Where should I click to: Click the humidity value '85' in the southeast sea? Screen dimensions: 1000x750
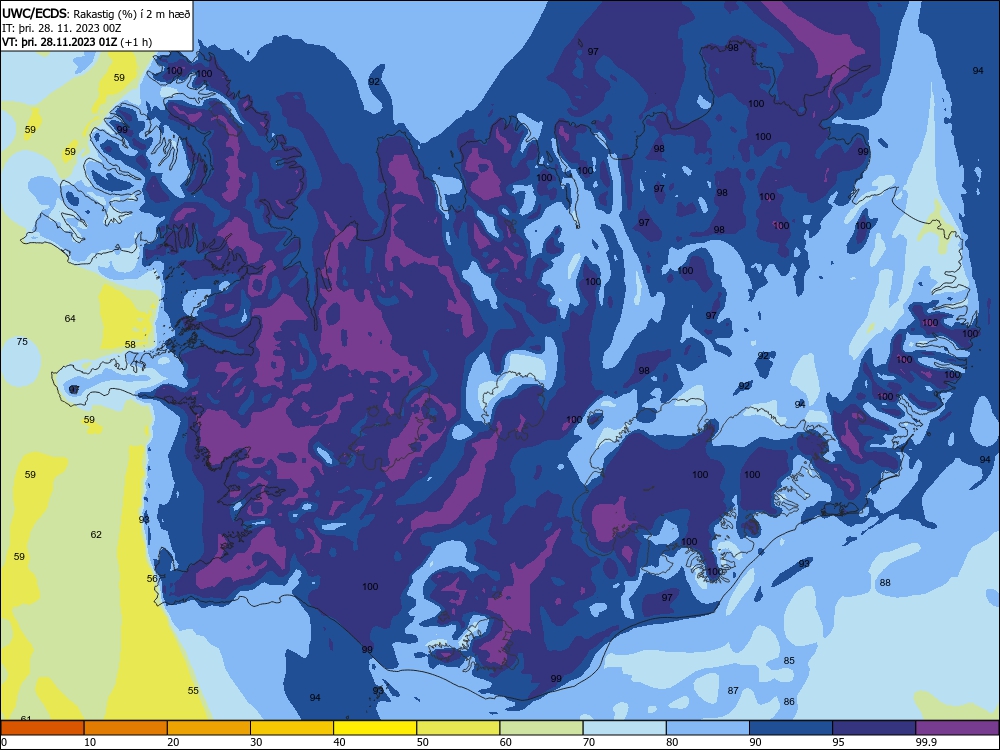(789, 661)
